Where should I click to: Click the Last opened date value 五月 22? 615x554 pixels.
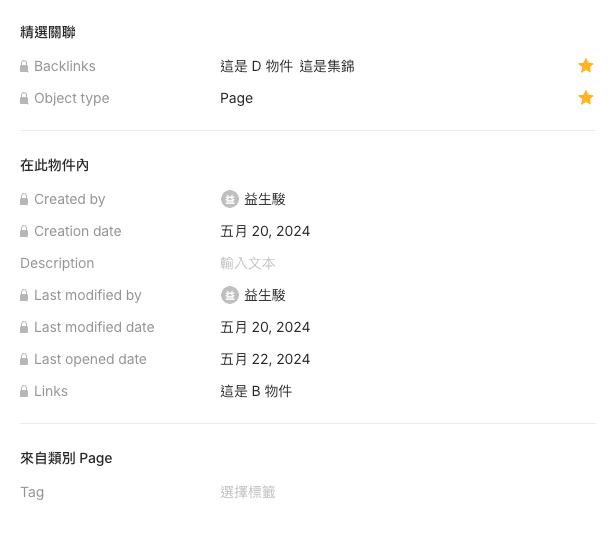(265, 359)
